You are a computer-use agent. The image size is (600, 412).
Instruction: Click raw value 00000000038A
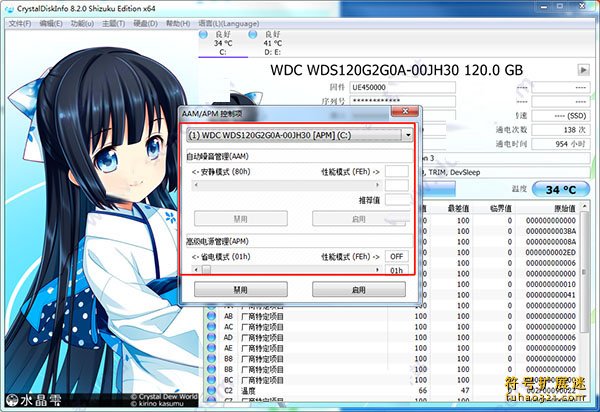coord(551,231)
